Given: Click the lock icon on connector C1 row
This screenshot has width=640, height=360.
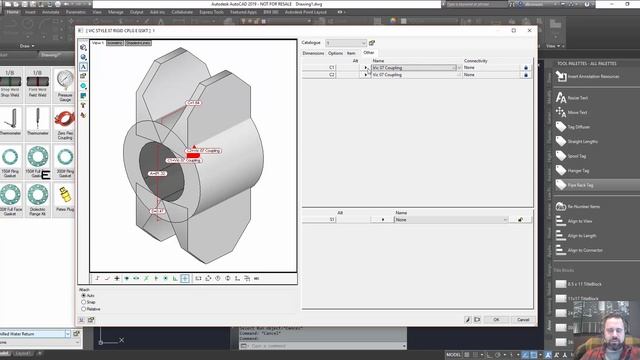Looking at the screenshot, I should pos(526,68).
